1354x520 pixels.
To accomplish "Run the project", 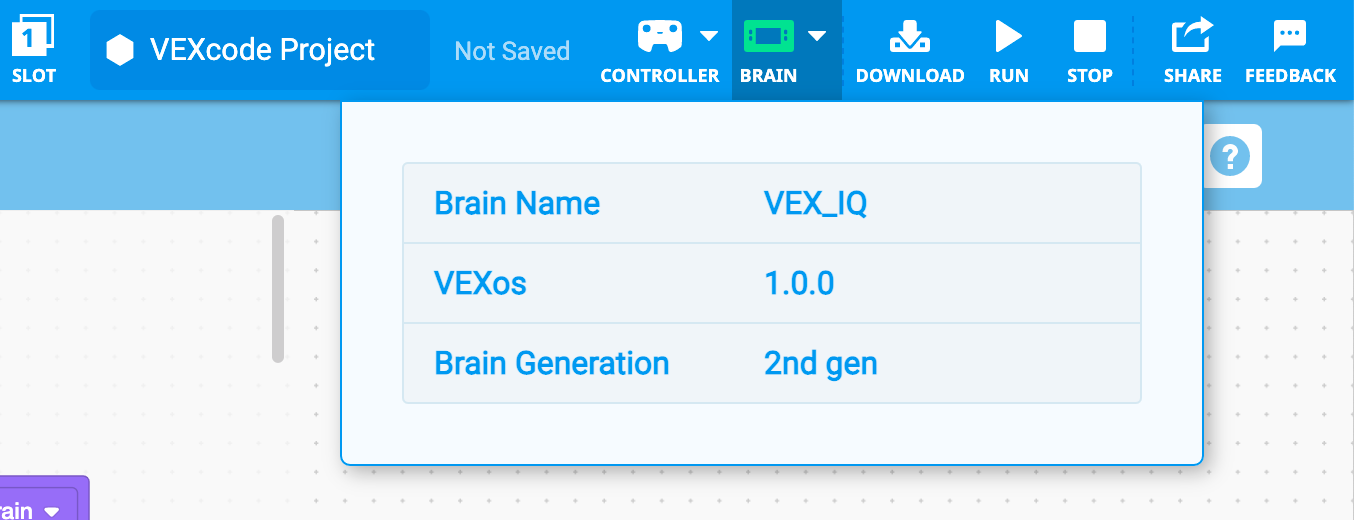I will [x=1008, y=49].
